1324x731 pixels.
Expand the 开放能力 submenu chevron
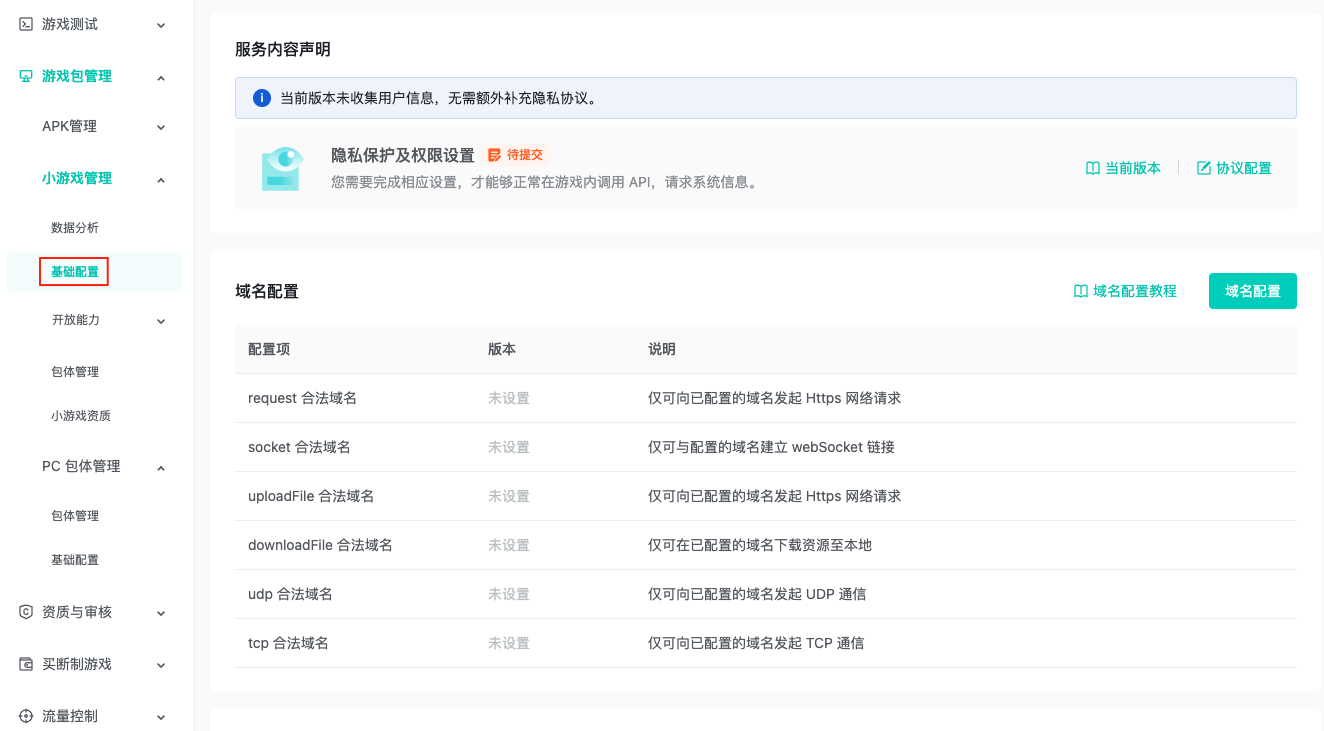click(161, 321)
